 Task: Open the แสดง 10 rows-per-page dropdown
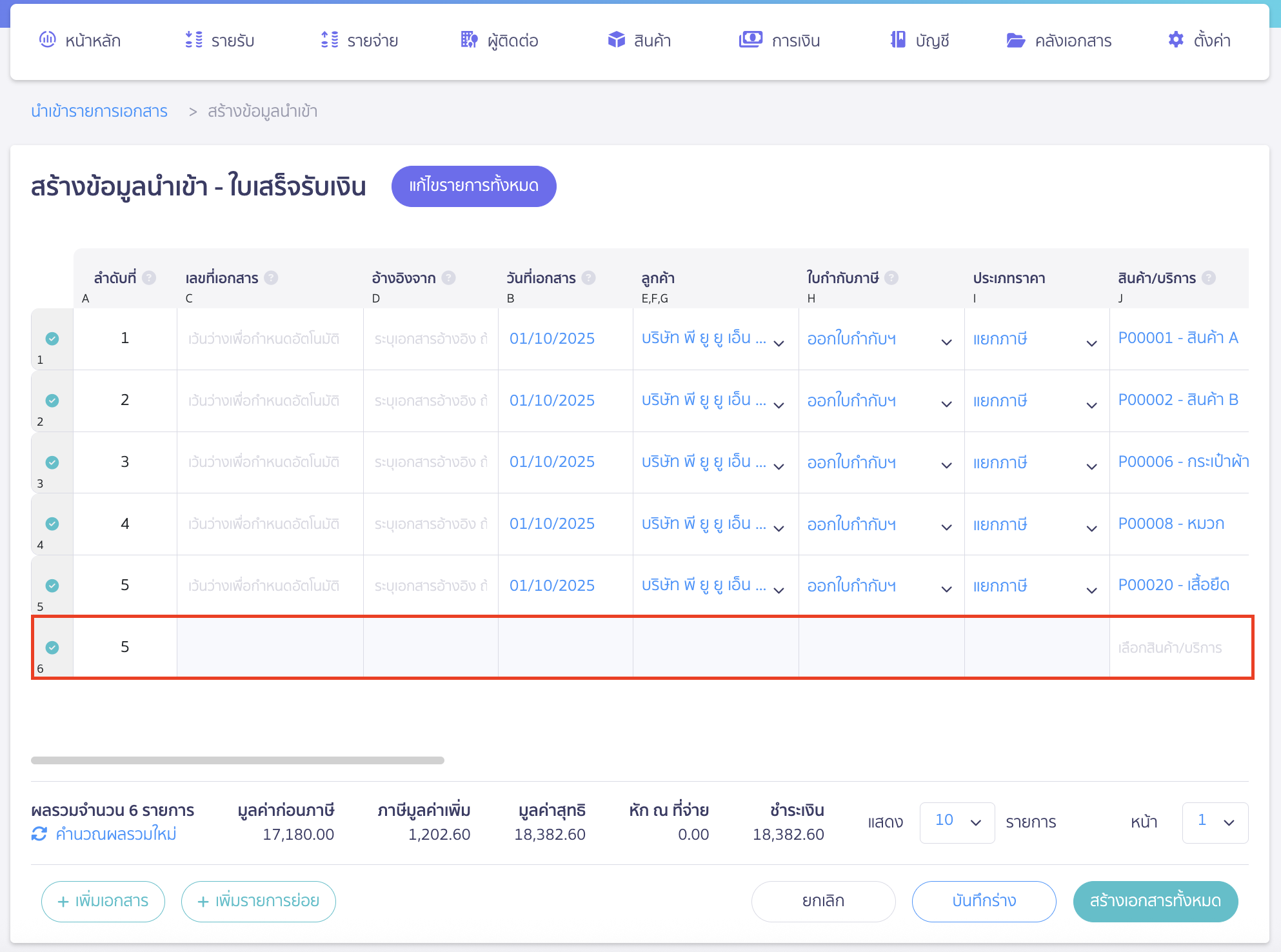(x=957, y=822)
